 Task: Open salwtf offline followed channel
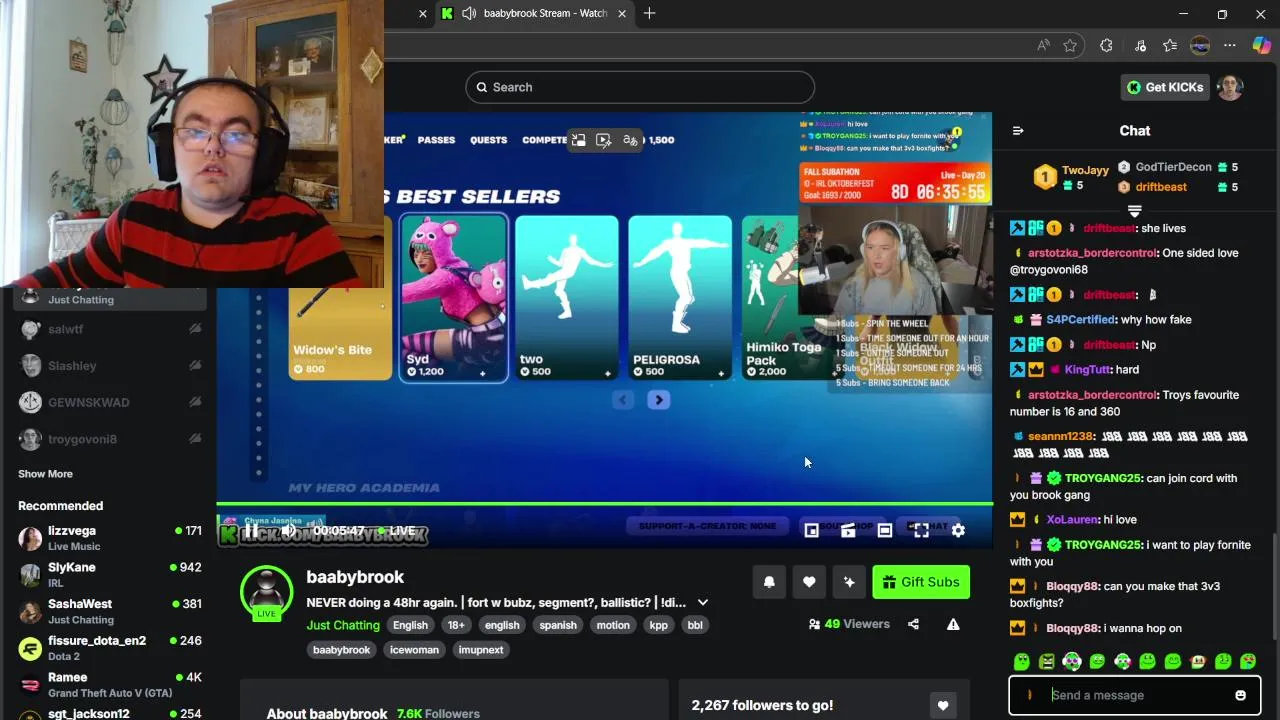108,329
